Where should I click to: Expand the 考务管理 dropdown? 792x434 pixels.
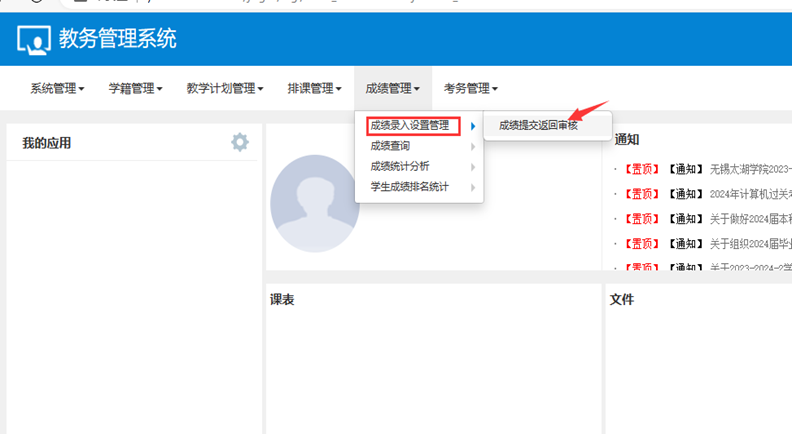[x=470, y=89]
